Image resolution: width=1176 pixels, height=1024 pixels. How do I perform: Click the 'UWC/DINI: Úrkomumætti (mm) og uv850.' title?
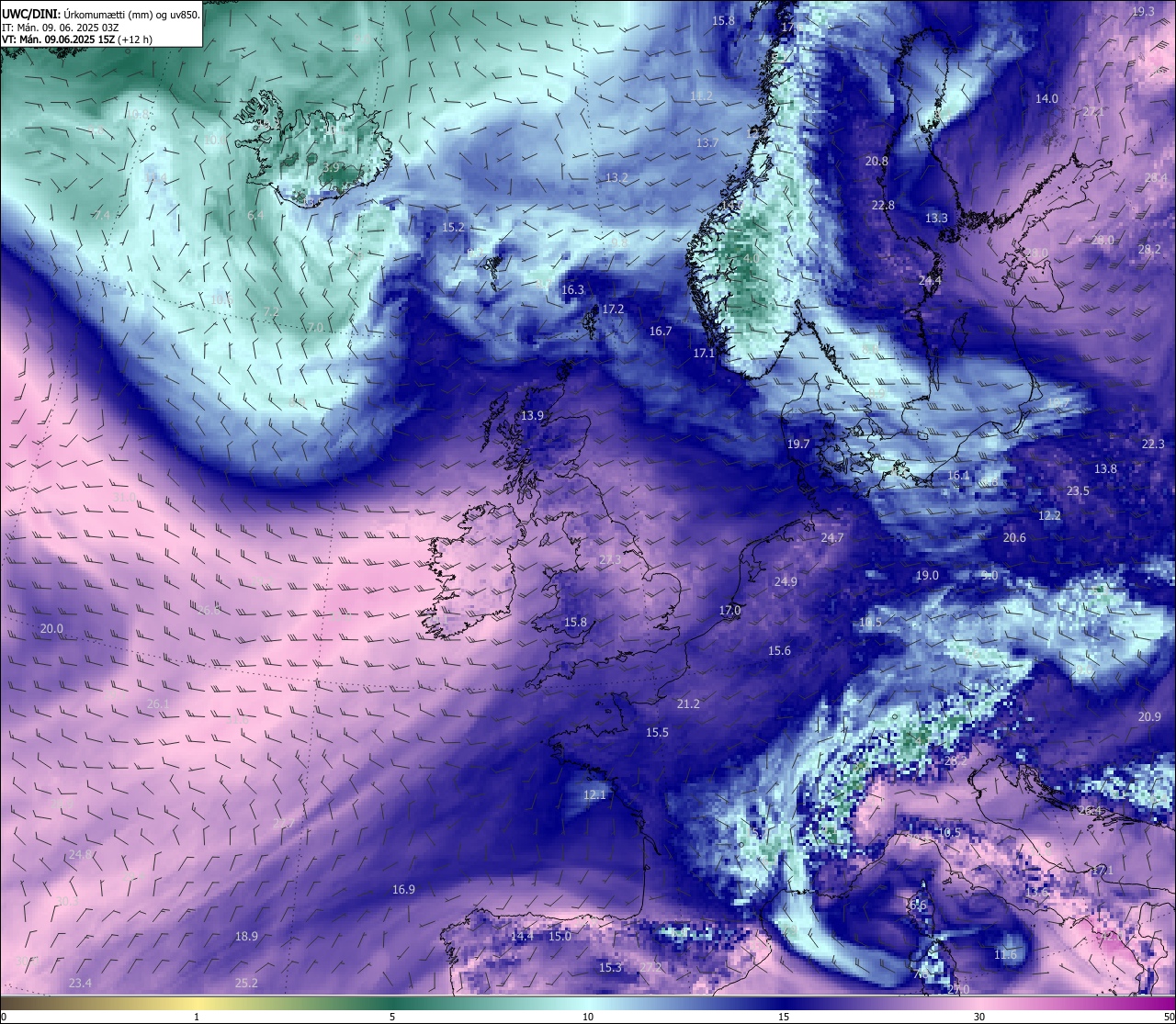(100, 15)
